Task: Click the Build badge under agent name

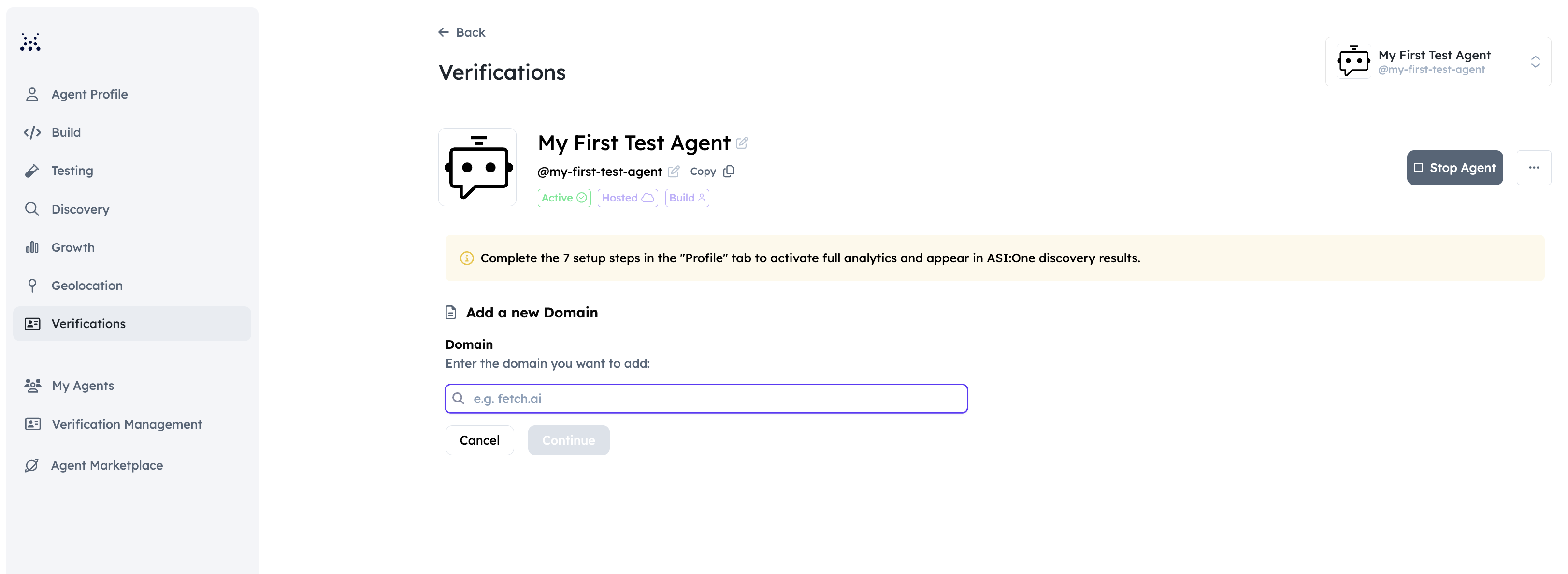Action: point(687,198)
